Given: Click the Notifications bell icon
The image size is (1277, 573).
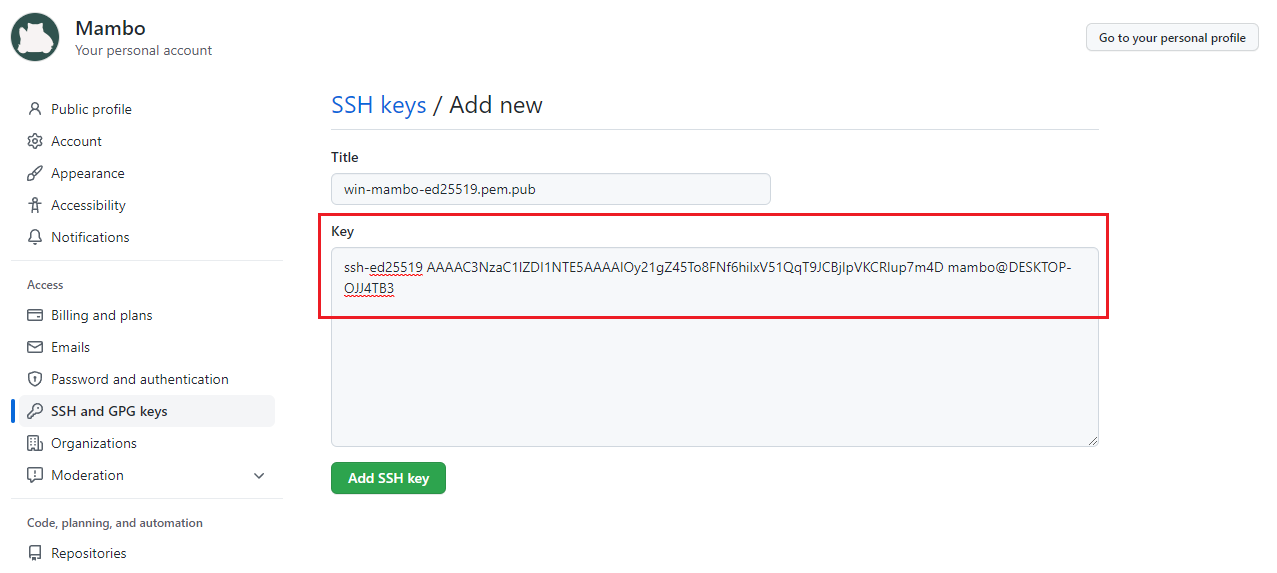Looking at the screenshot, I should [x=35, y=237].
